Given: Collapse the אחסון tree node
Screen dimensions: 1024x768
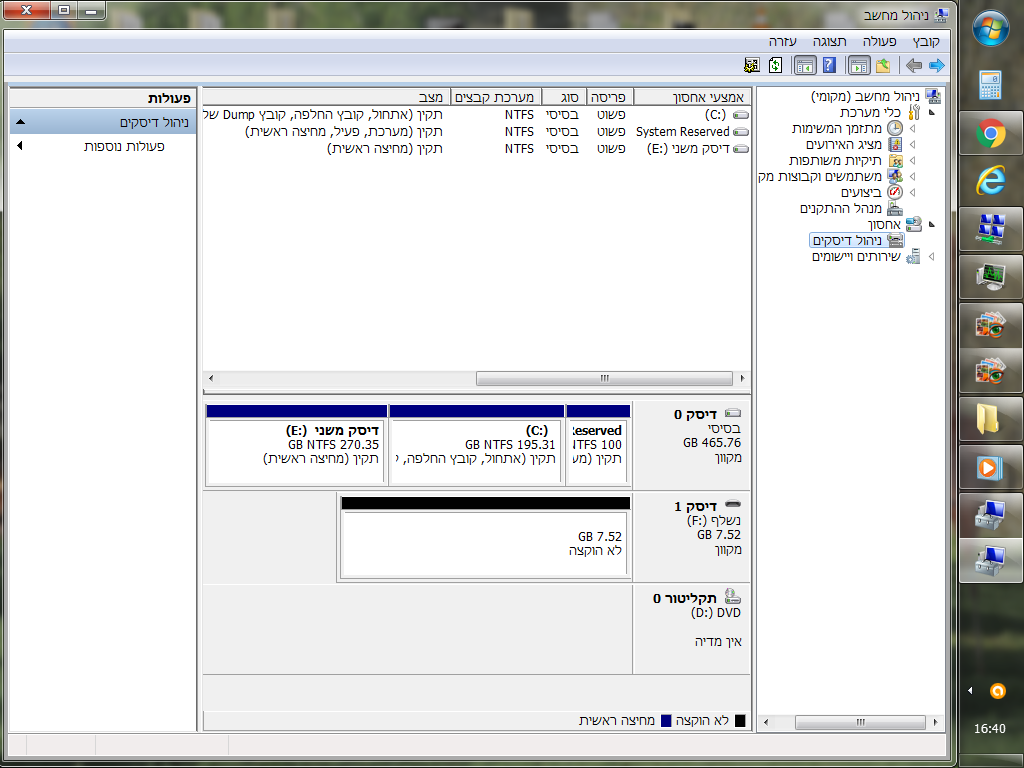Looking at the screenshot, I should click(x=931, y=225).
